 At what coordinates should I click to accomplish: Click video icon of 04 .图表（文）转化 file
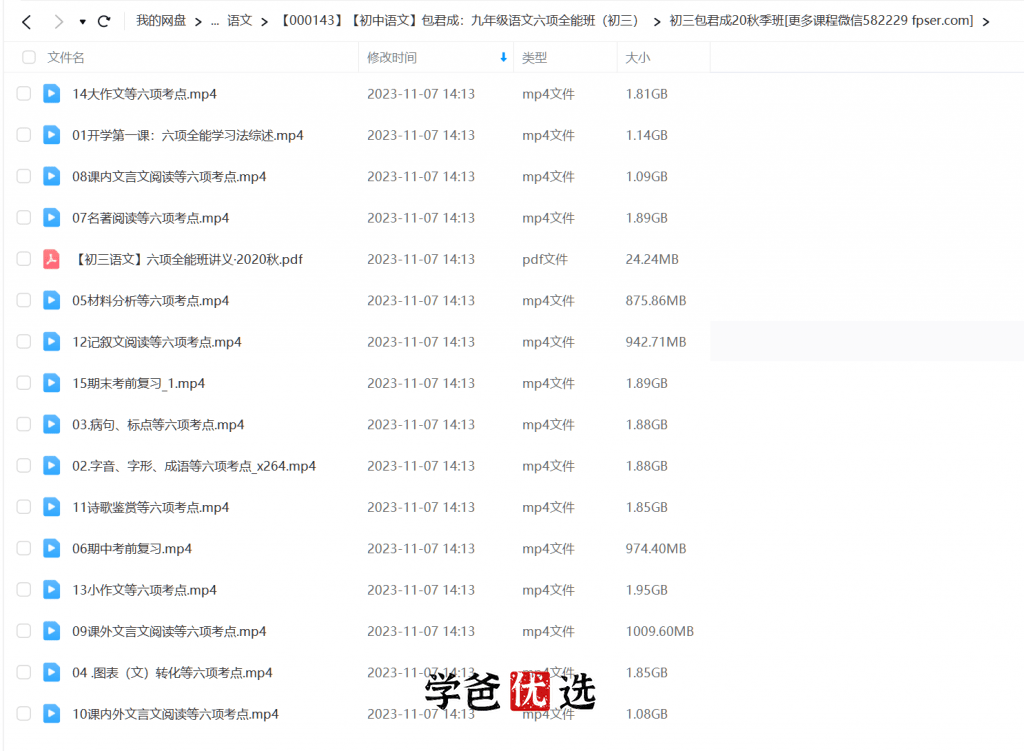point(52,672)
